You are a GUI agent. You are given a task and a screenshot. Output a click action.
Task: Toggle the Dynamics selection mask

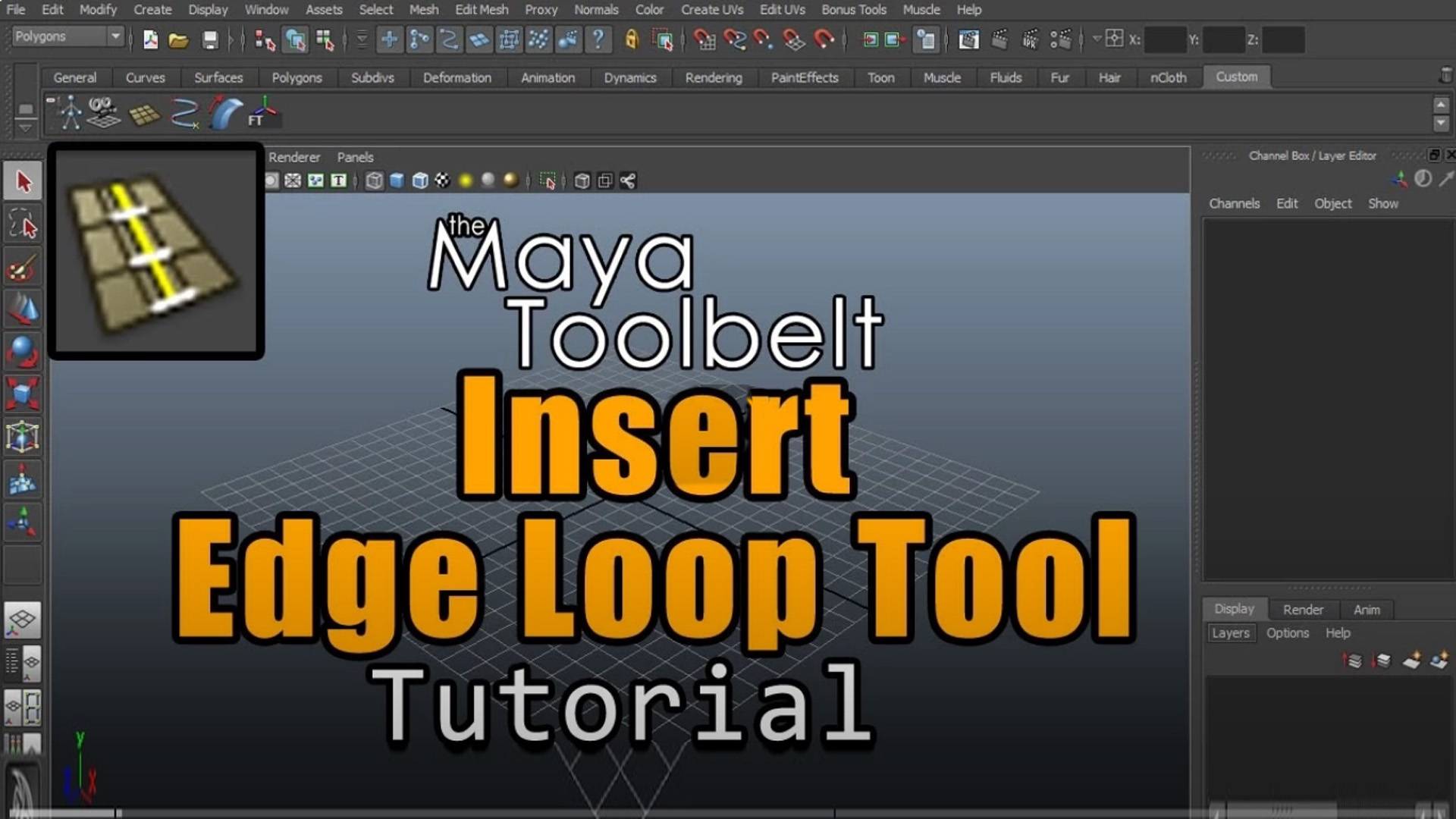pos(538,39)
